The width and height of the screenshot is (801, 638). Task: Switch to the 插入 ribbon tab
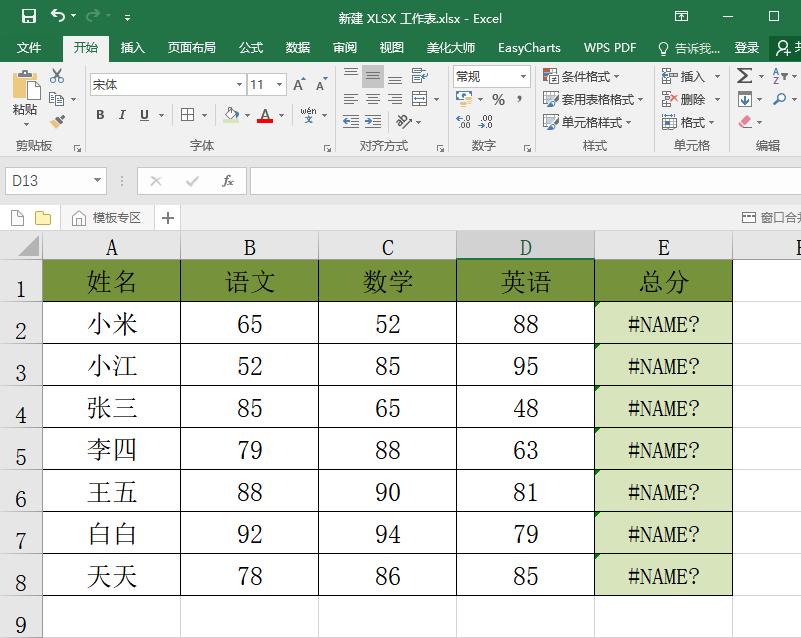134,46
